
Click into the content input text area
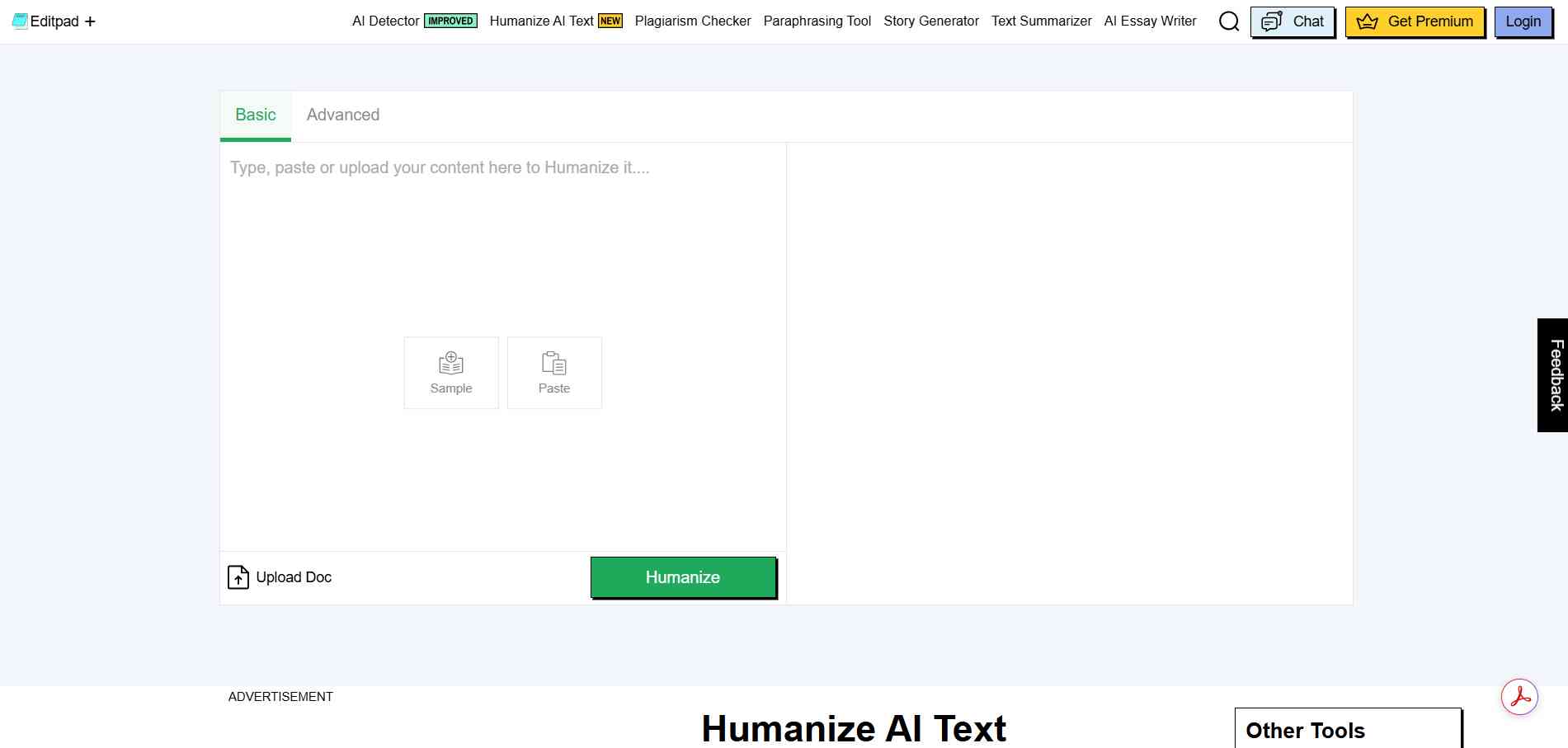[x=503, y=346]
